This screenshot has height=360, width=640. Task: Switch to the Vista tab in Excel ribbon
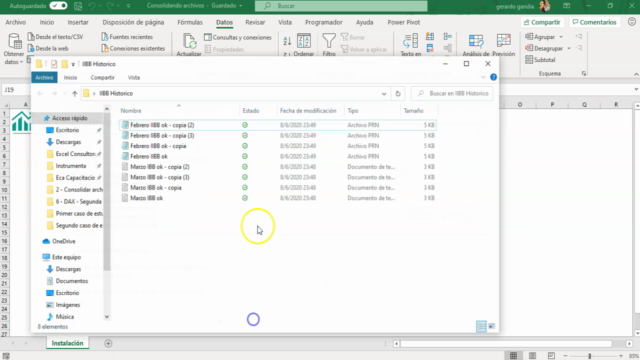pos(285,22)
